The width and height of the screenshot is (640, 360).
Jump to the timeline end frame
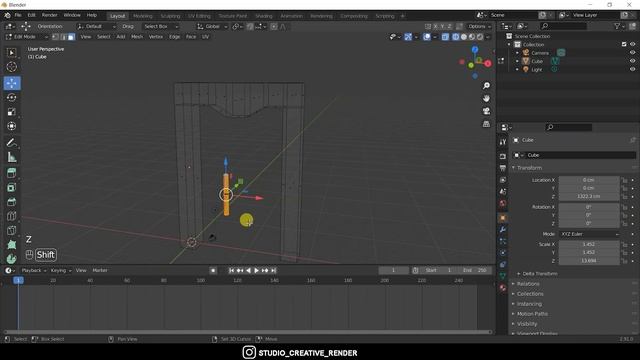[273, 270]
